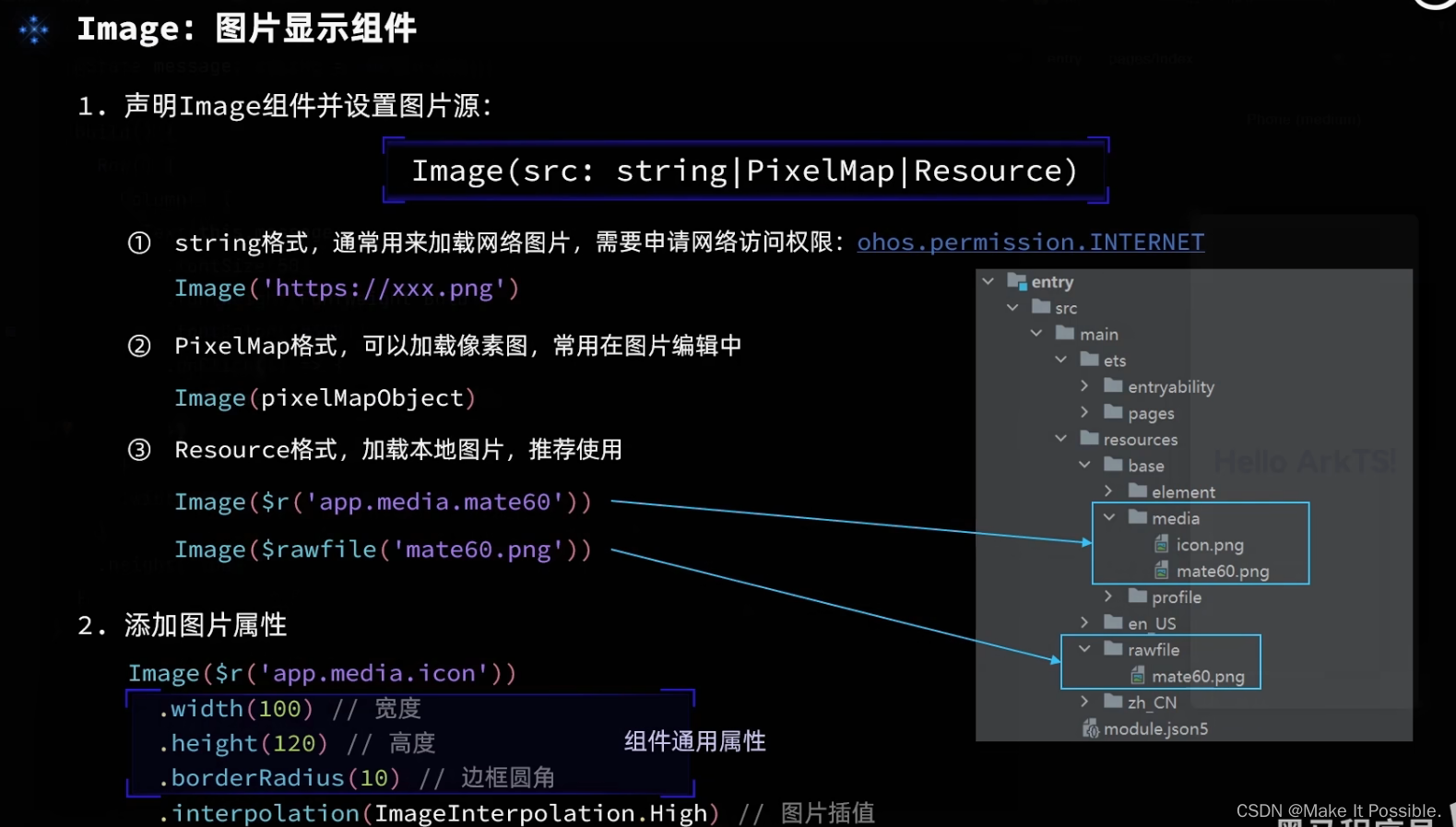Click the module.json5 file icon
Screen dimensions: 1456x827
tap(1091, 728)
